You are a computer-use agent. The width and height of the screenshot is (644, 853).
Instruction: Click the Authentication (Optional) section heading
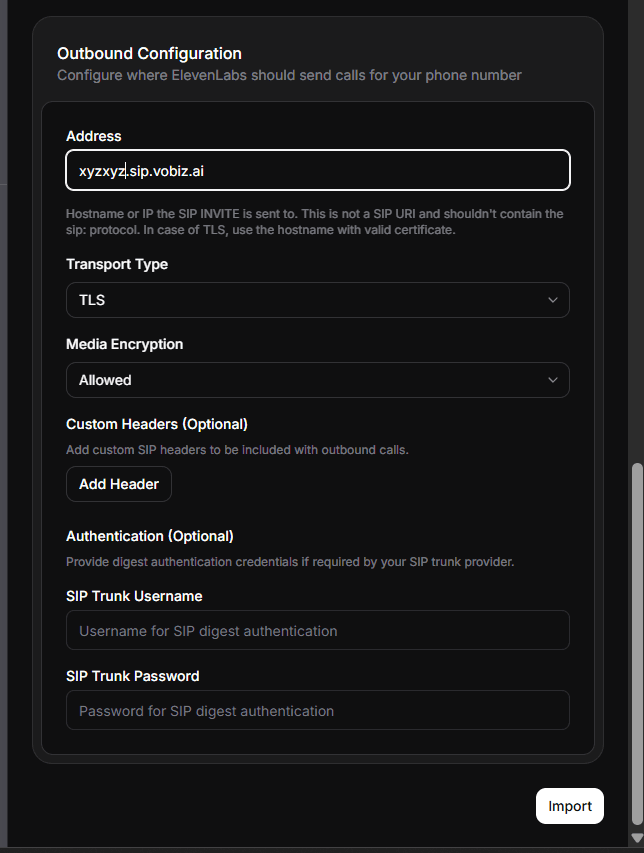coord(149,536)
